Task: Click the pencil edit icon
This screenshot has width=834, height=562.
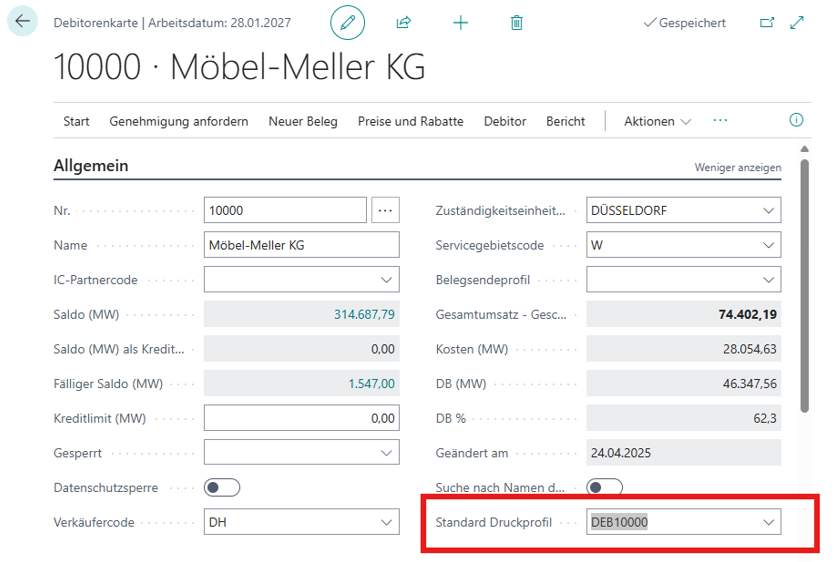Action: point(348,22)
